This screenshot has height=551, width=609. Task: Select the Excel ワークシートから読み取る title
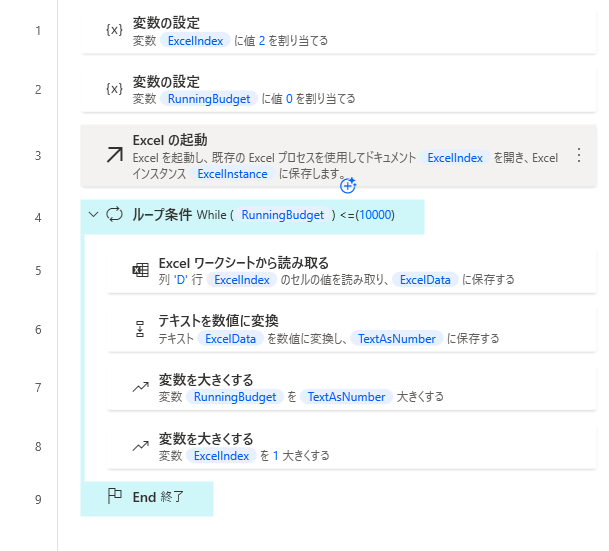point(244,263)
